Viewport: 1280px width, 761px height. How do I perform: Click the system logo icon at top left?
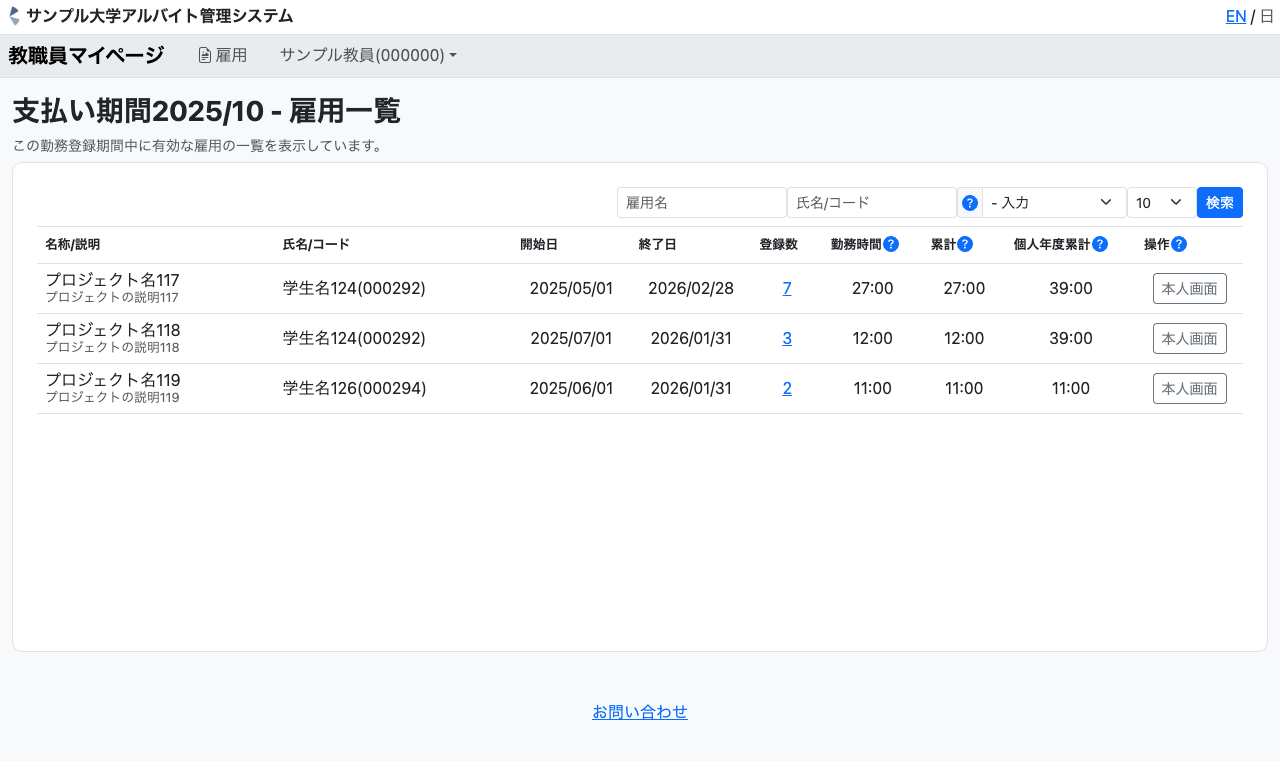point(14,16)
